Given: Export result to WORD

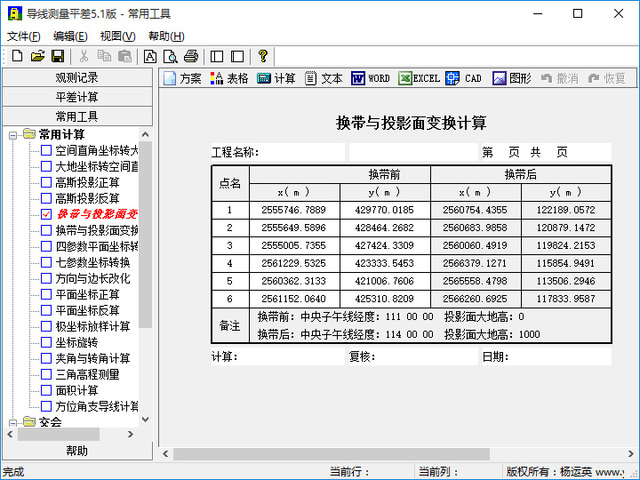Looking at the screenshot, I should [371, 78].
